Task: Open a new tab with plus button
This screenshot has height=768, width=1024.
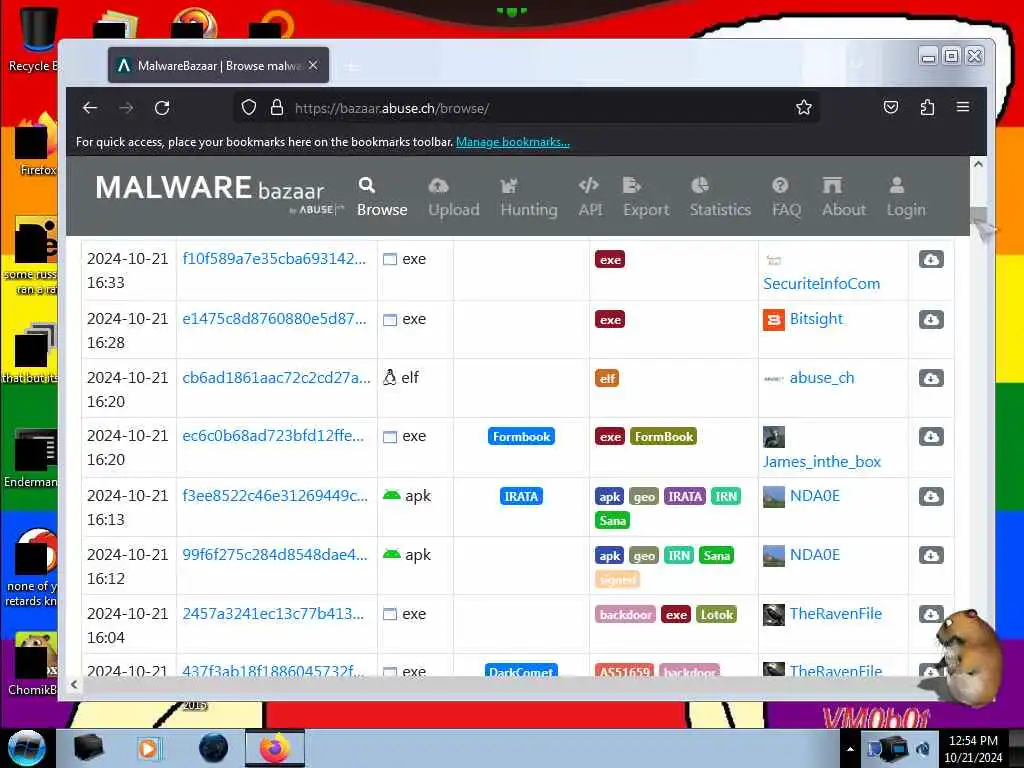Action: (352, 67)
